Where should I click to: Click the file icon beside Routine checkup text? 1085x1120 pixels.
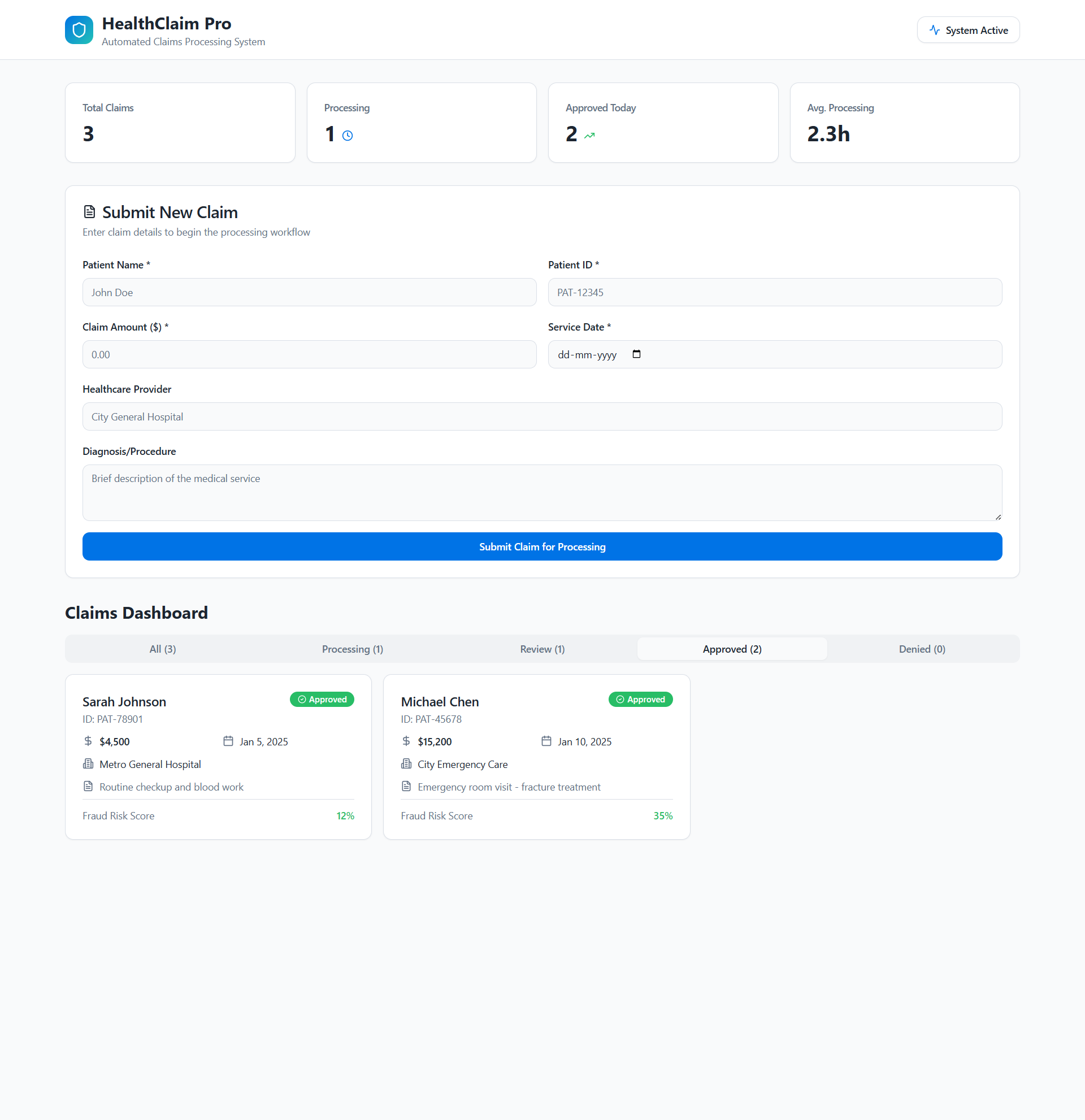(88, 787)
